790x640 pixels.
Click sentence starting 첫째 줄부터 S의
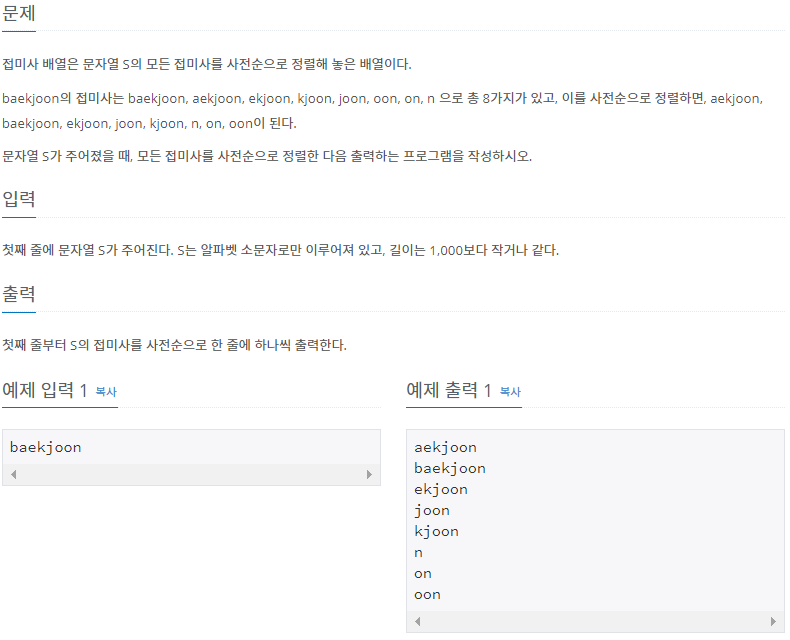tap(174, 345)
